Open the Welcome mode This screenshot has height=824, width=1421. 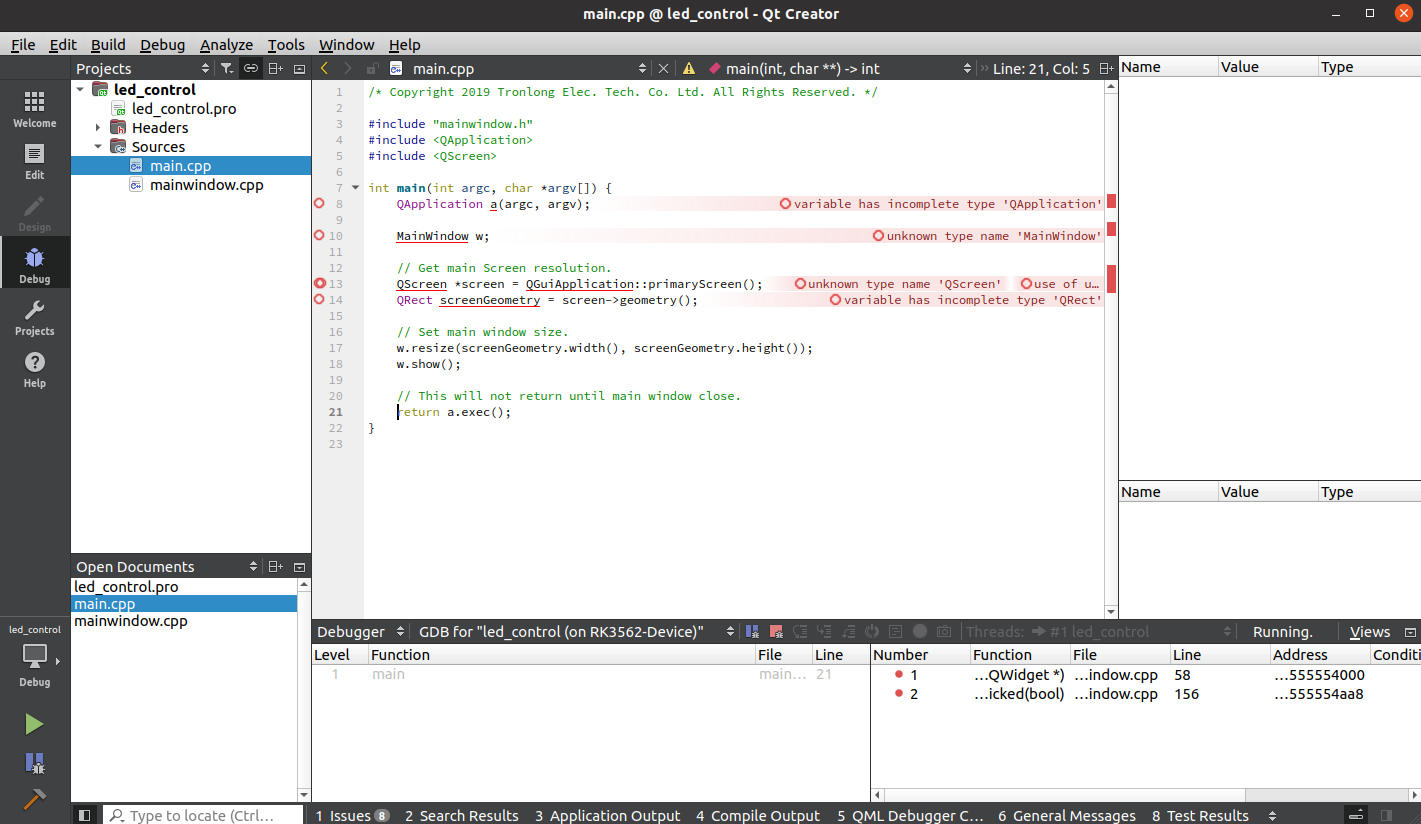coord(34,110)
